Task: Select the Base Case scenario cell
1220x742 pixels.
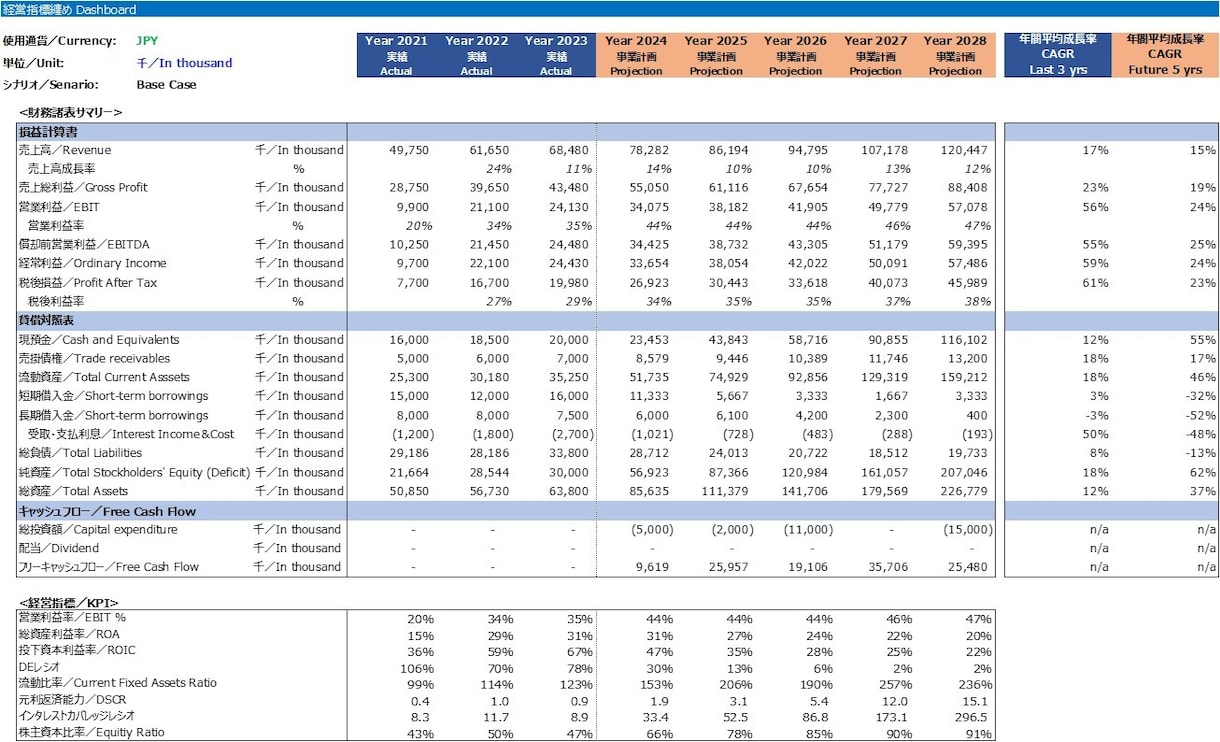Action: pos(166,85)
